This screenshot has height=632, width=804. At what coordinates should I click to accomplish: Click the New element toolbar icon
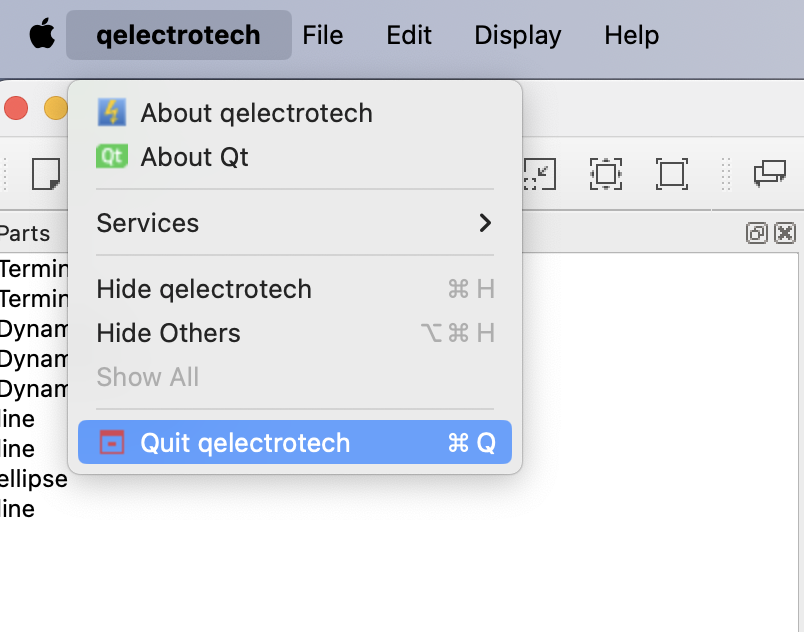pyautogui.click(x=46, y=173)
